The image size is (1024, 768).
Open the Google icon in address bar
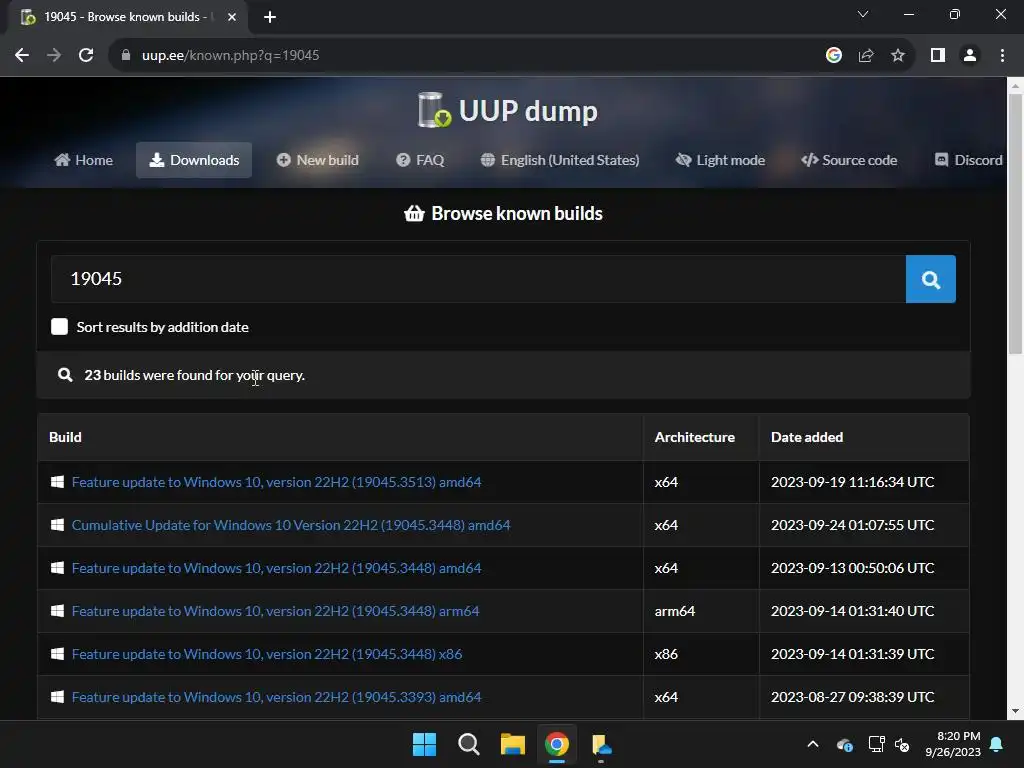pyautogui.click(x=833, y=56)
